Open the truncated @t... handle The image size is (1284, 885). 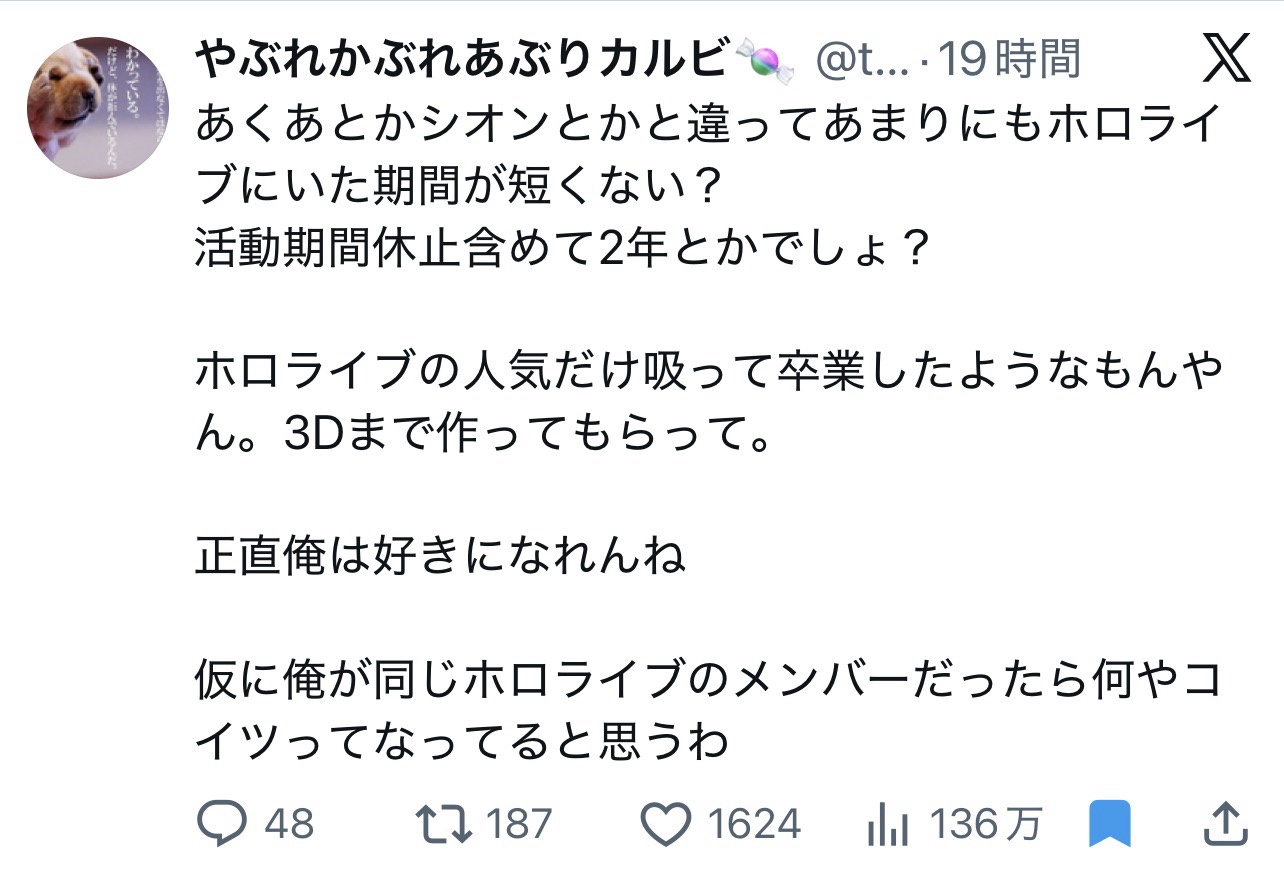click(x=863, y=62)
